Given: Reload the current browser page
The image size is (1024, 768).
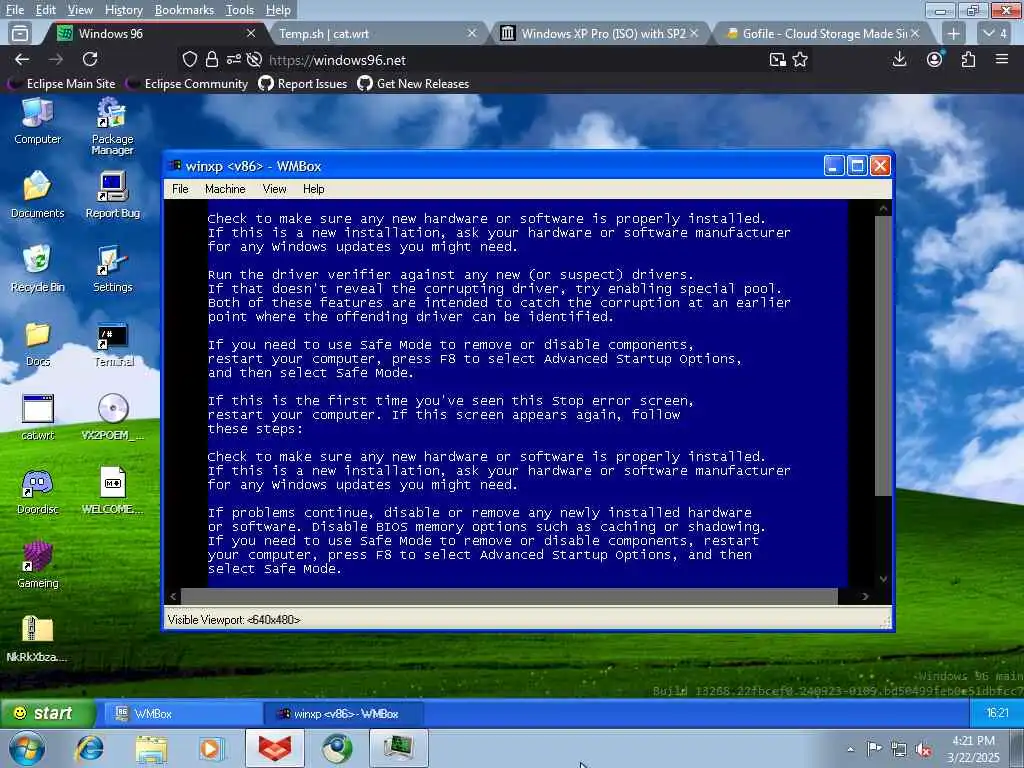Looking at the screenshot, I should click(90, 59).
